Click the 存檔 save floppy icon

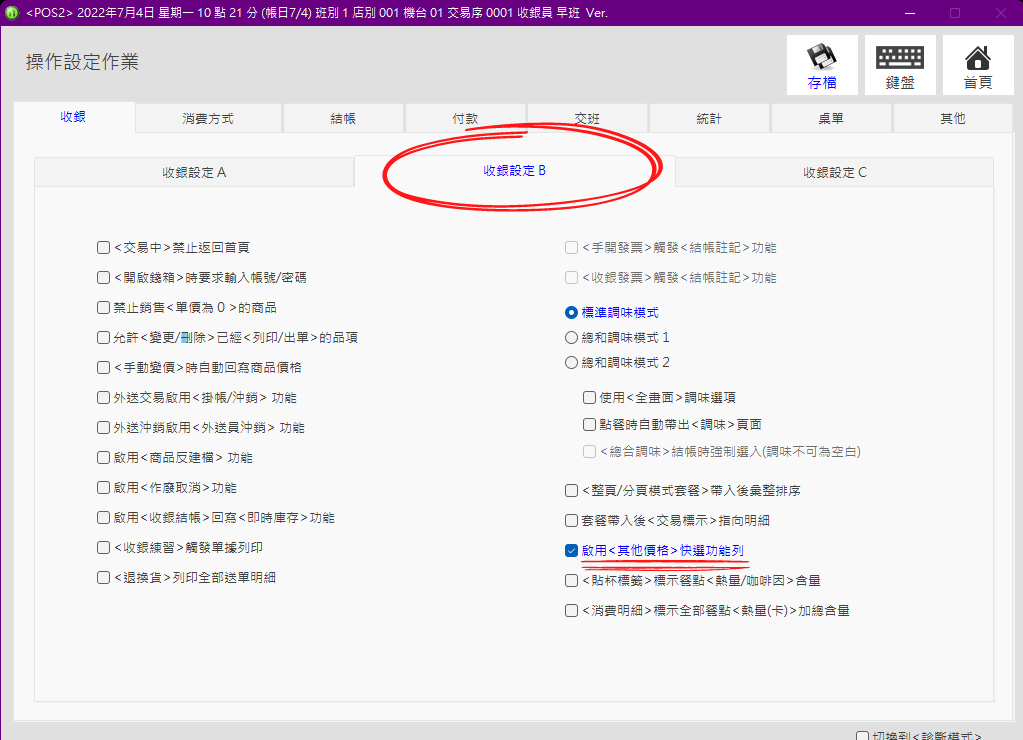[822, 65]
